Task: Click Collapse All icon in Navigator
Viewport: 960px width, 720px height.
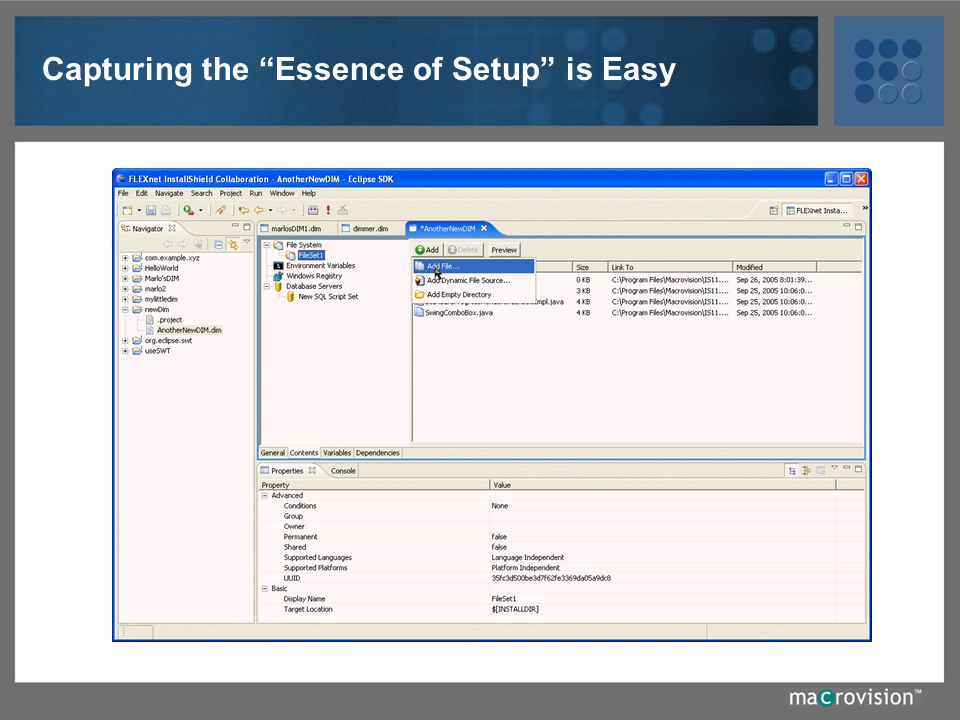Action: (219, 244)
